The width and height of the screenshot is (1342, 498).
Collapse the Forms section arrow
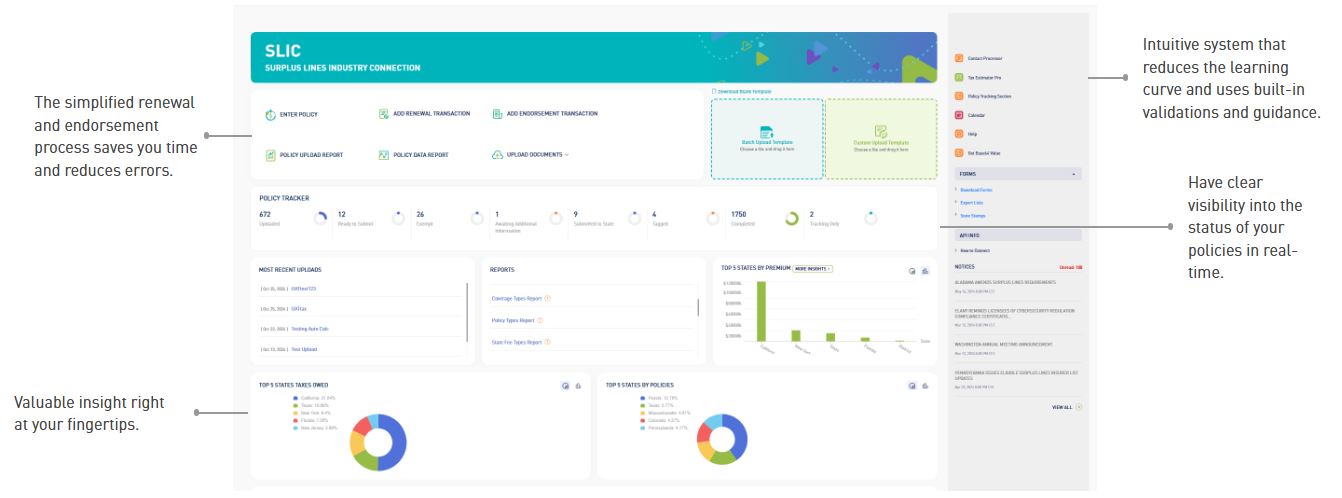point(1074,174)
